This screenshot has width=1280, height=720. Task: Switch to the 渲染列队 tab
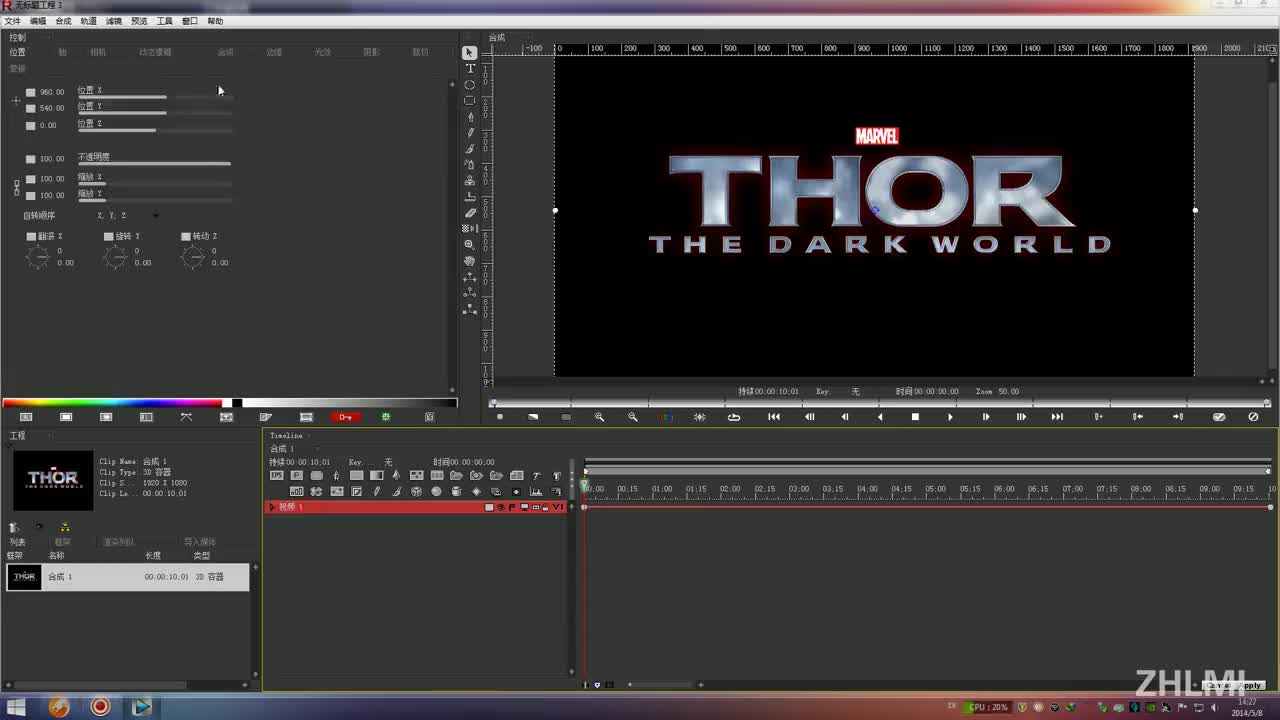(118, 542)
